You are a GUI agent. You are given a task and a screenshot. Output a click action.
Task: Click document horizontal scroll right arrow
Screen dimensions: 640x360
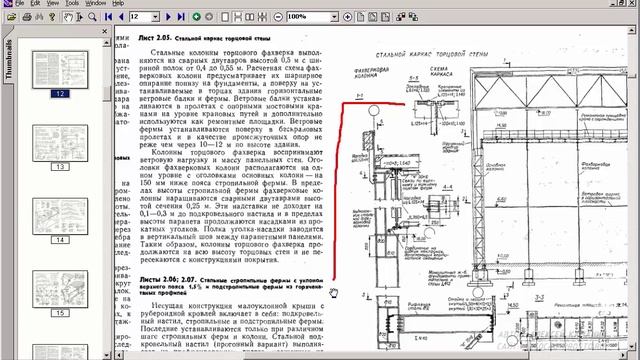point(623,356)
